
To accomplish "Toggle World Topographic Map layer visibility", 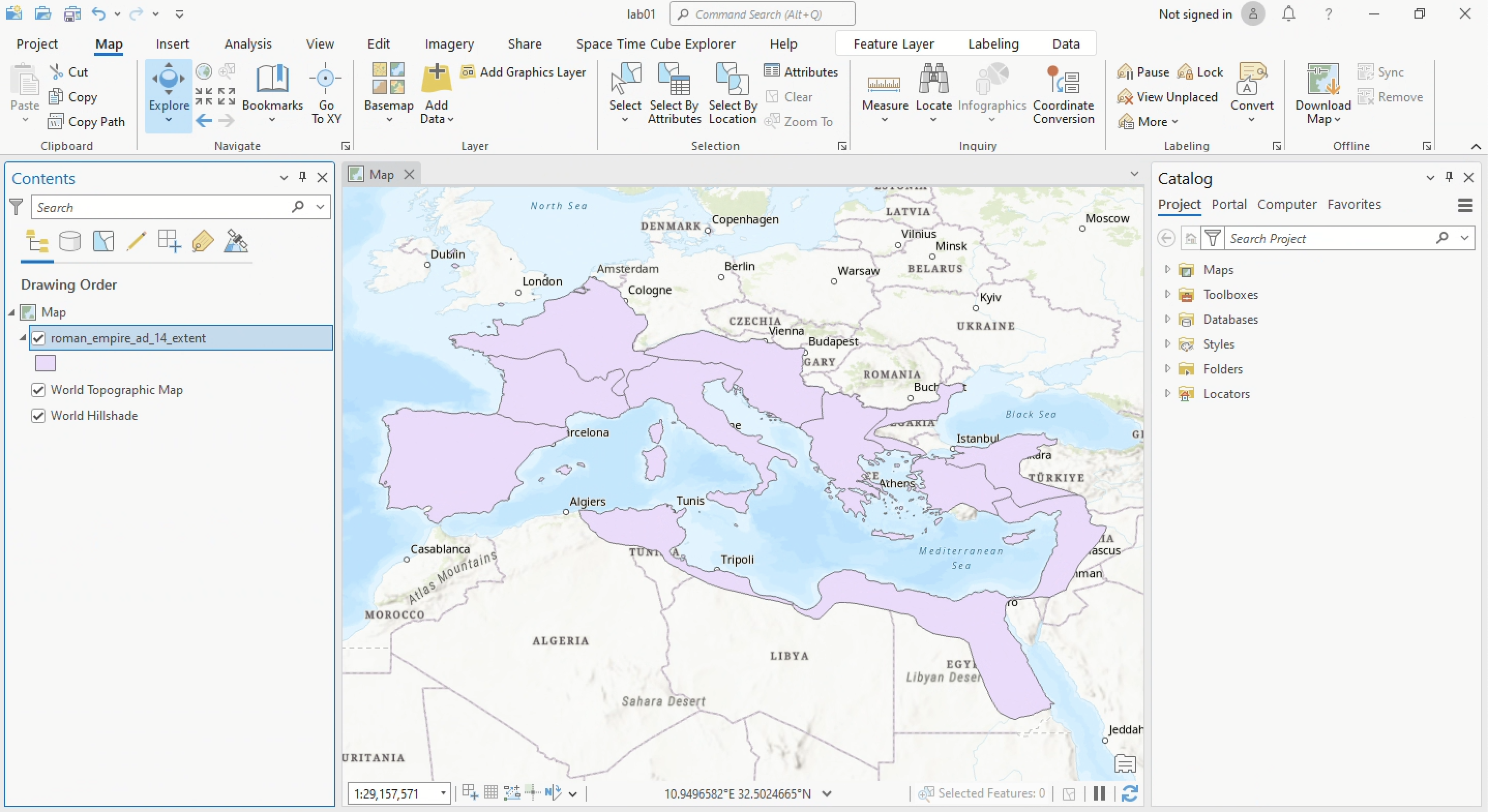I will pyautogui.click(x=39, y=390).
